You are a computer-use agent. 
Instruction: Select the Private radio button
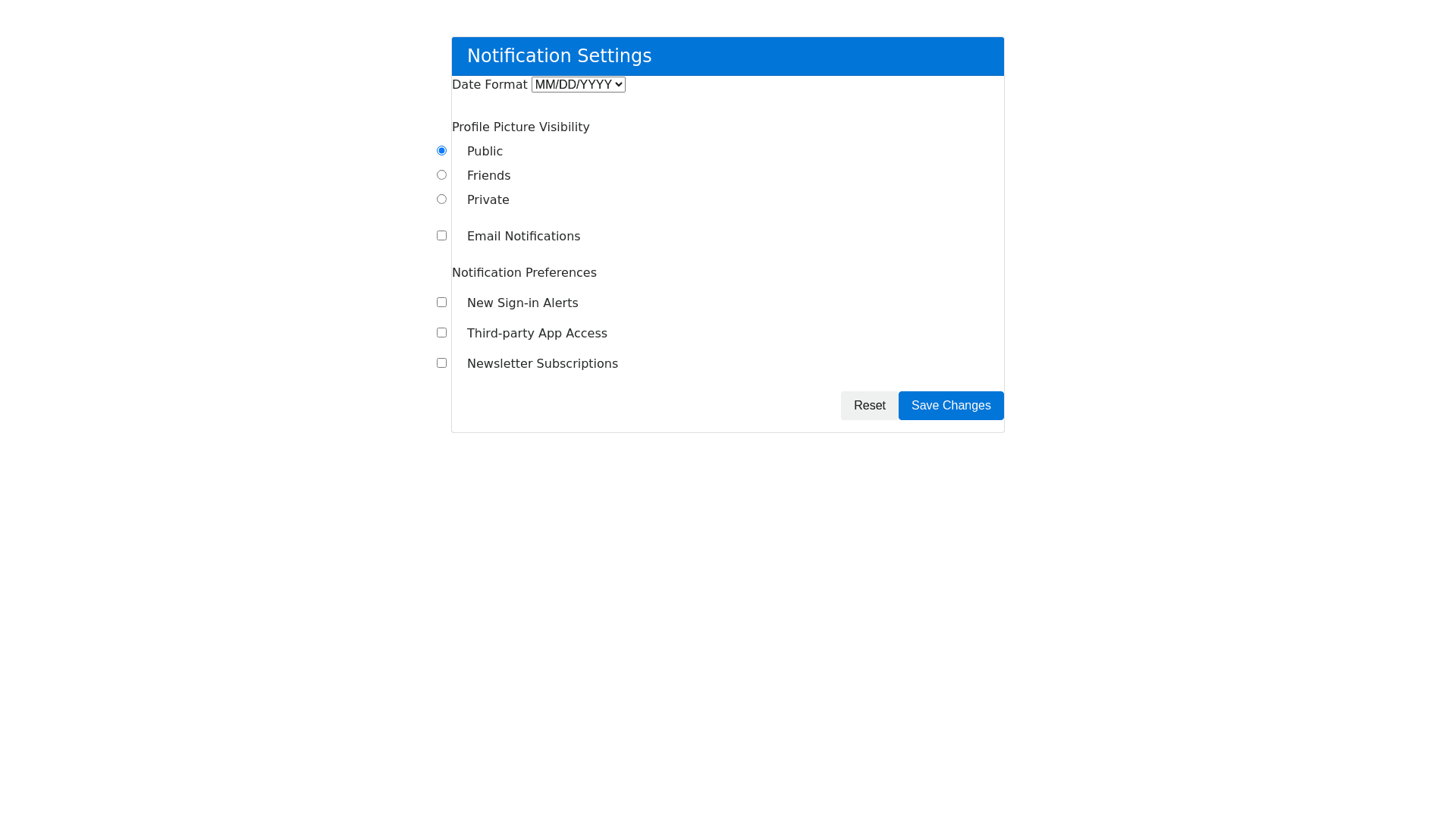point(441,199)
